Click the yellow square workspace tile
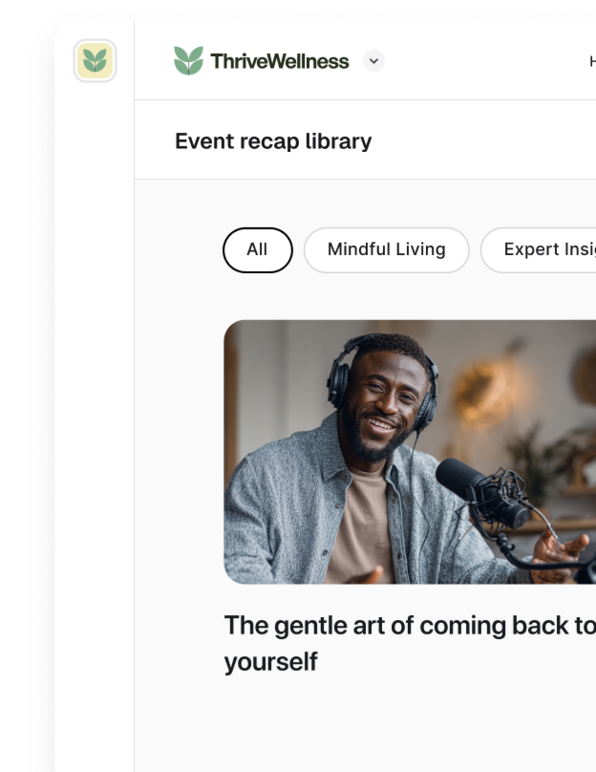The image size is (596, 772). (x=95, y=61)
